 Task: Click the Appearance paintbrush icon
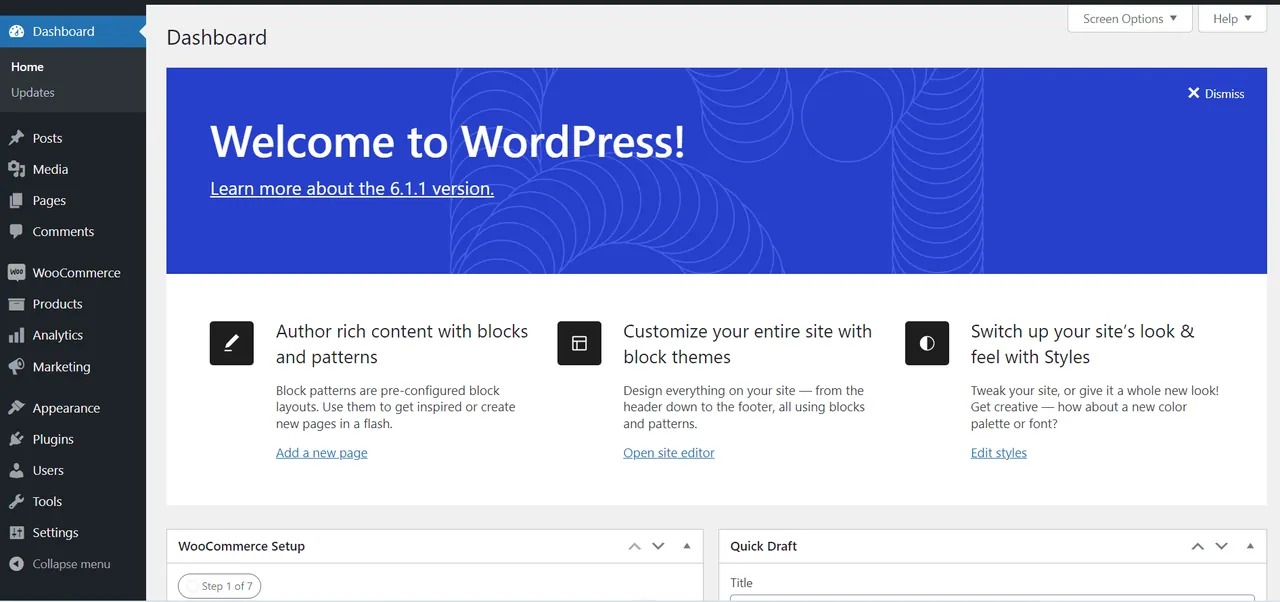pos(16,408)
